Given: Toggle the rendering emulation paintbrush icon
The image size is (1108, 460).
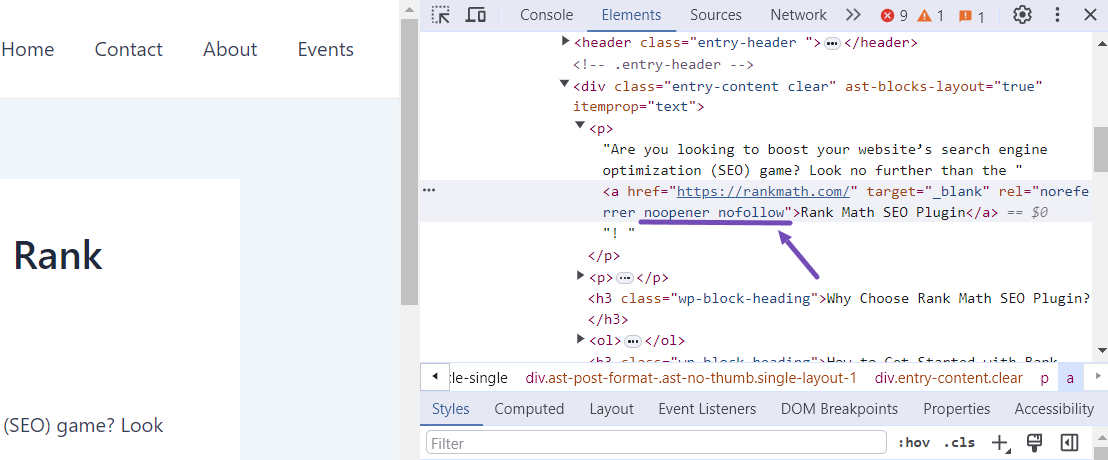Looking at the screenshot, I should [x=1035, y=443].
